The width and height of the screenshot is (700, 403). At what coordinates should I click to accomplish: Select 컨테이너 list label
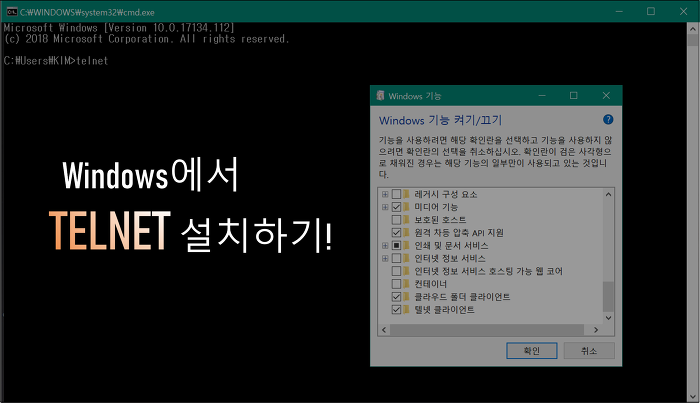click(430, 284)
